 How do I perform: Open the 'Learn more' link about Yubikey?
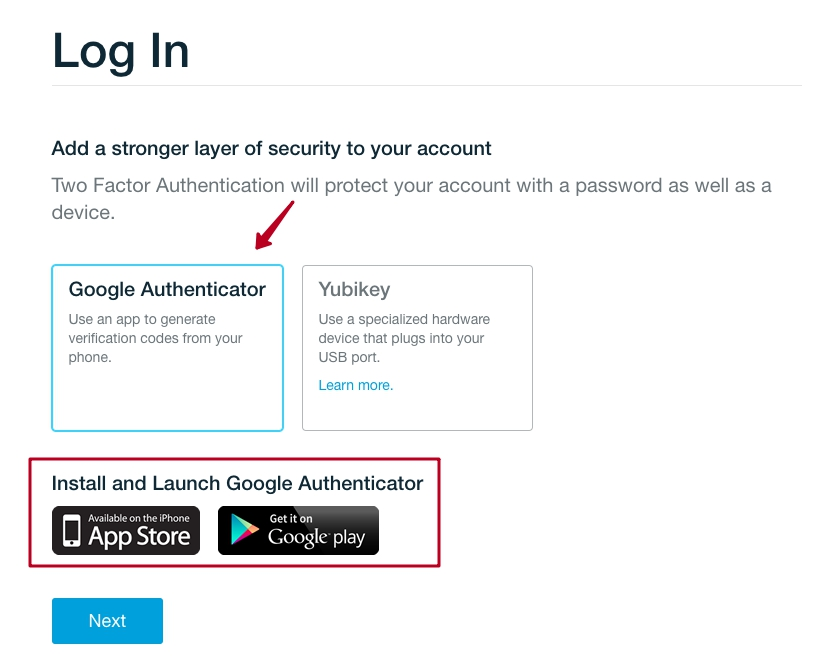point(355,385)
